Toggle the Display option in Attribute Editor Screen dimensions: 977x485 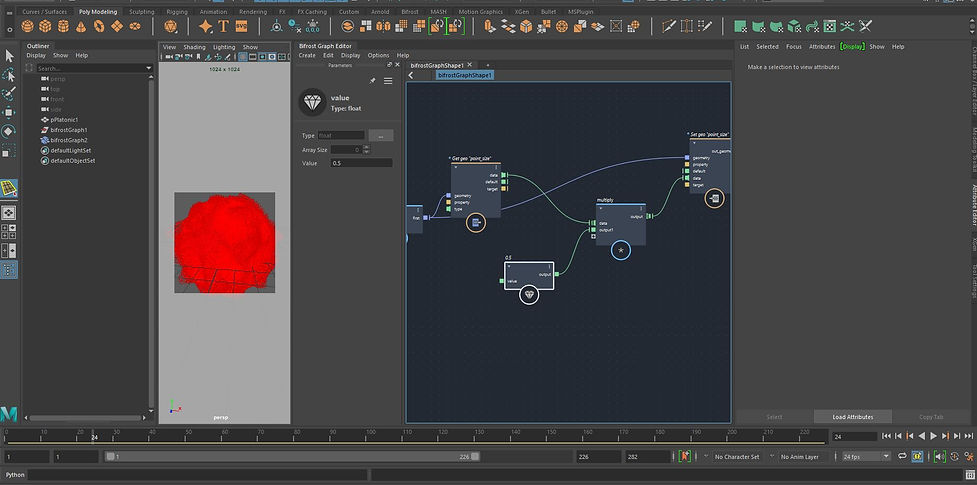click(x=852, y=47)
